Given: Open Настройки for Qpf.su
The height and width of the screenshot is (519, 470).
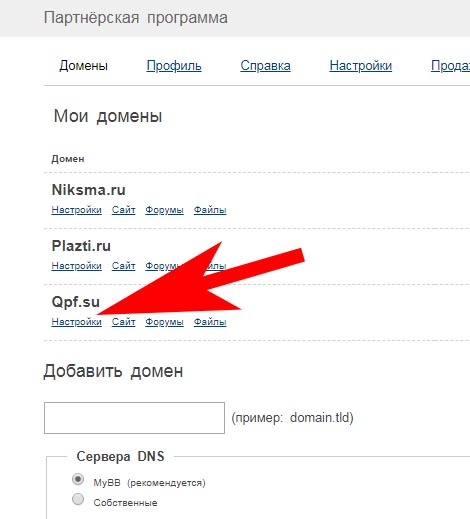Looking at the screenshot, I should pos(76,322).
